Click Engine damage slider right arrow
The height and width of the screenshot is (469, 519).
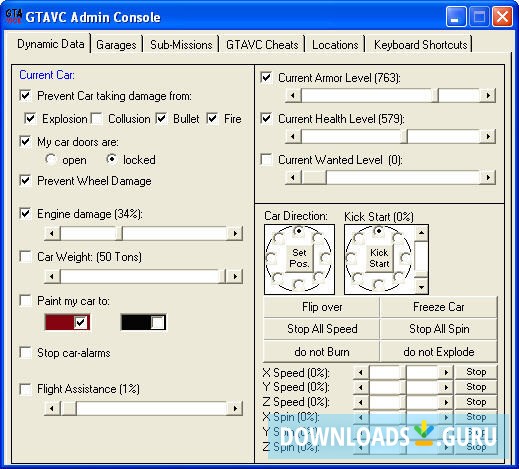235,233
